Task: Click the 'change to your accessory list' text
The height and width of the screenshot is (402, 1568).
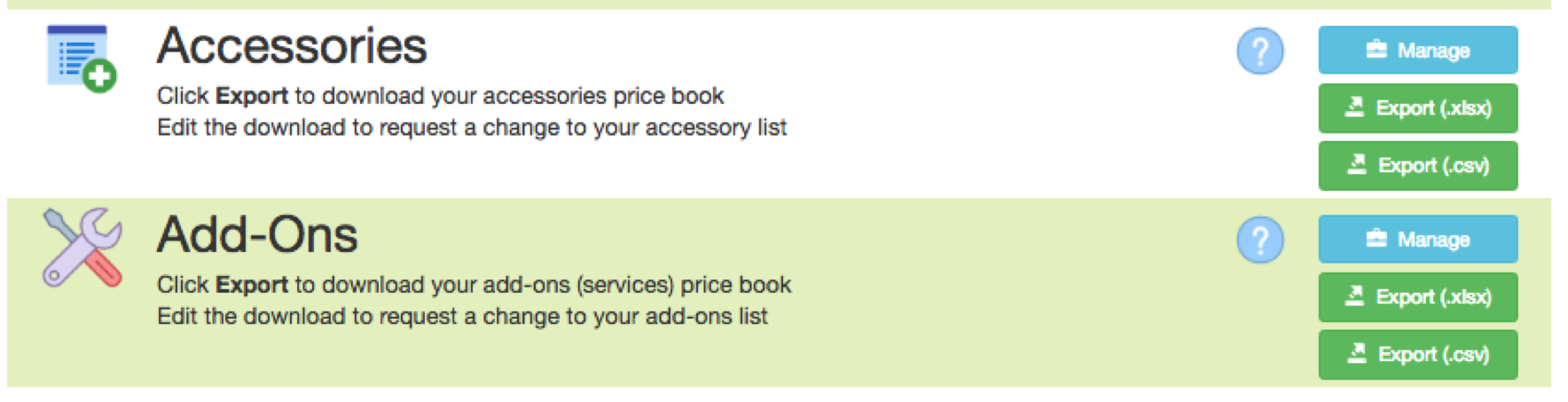Action: pos(634,128)
